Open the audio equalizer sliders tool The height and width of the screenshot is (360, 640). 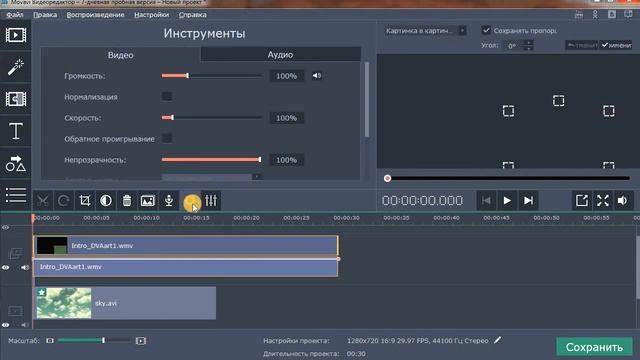(x=211, y=200)
